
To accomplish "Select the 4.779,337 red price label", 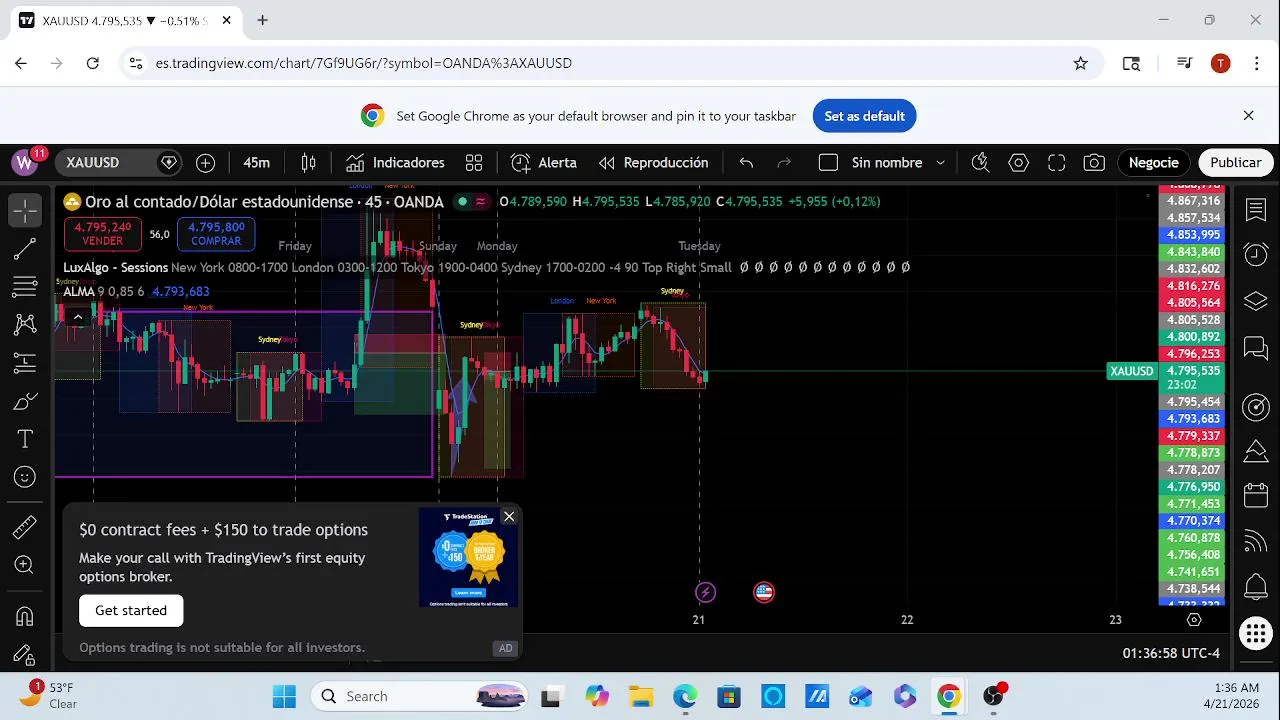I will tap(1191, 436).
